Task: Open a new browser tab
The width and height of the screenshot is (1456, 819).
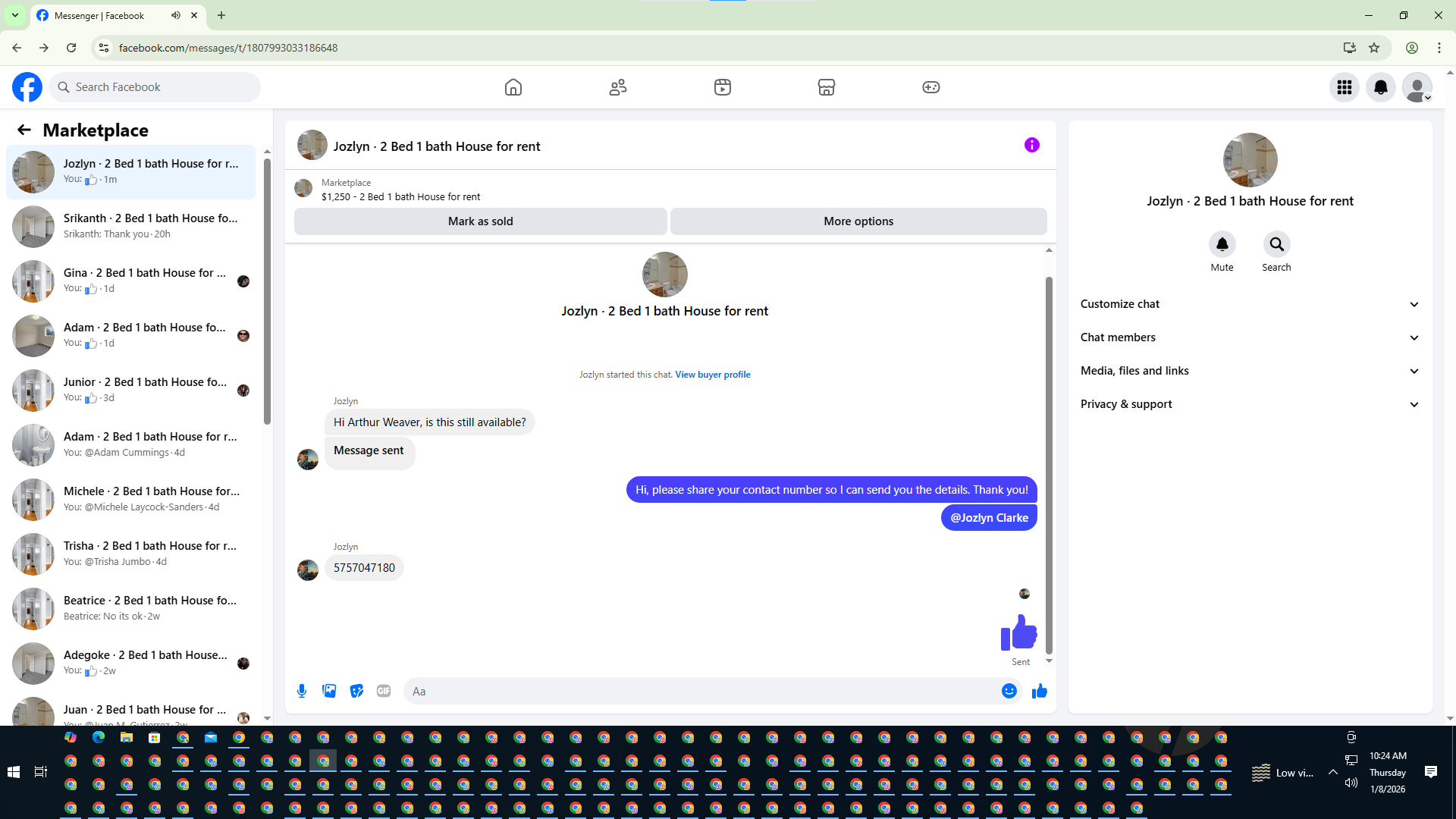Action: click(221, 15)
